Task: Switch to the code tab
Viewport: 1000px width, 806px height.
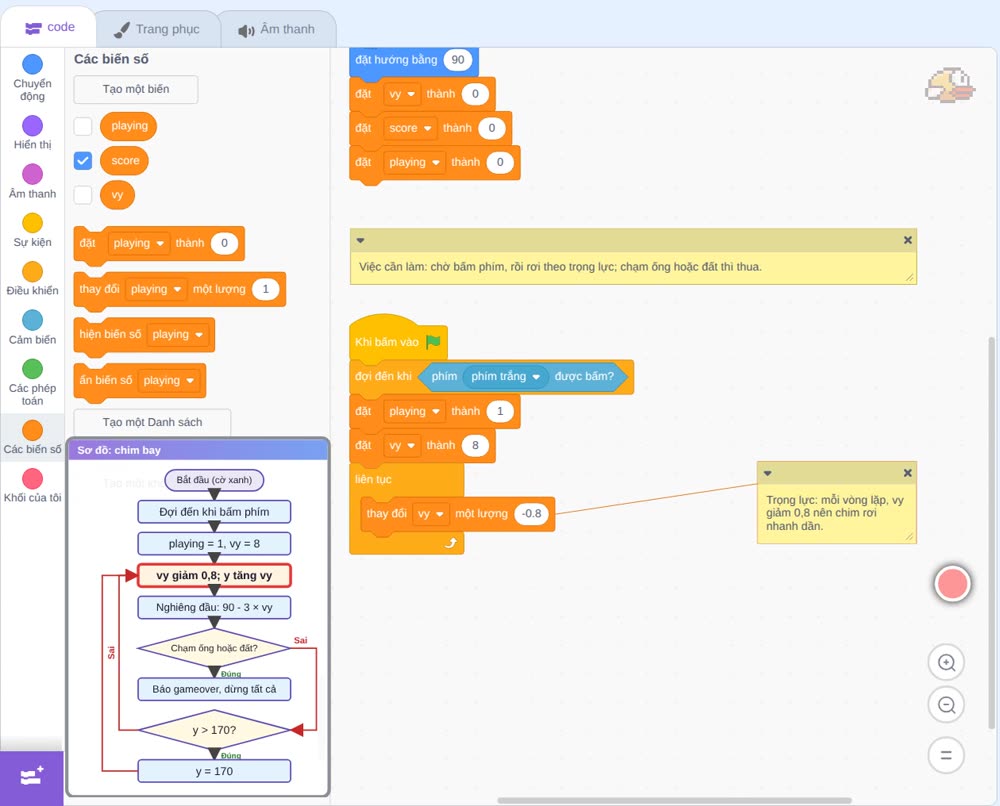Action: 49,27
